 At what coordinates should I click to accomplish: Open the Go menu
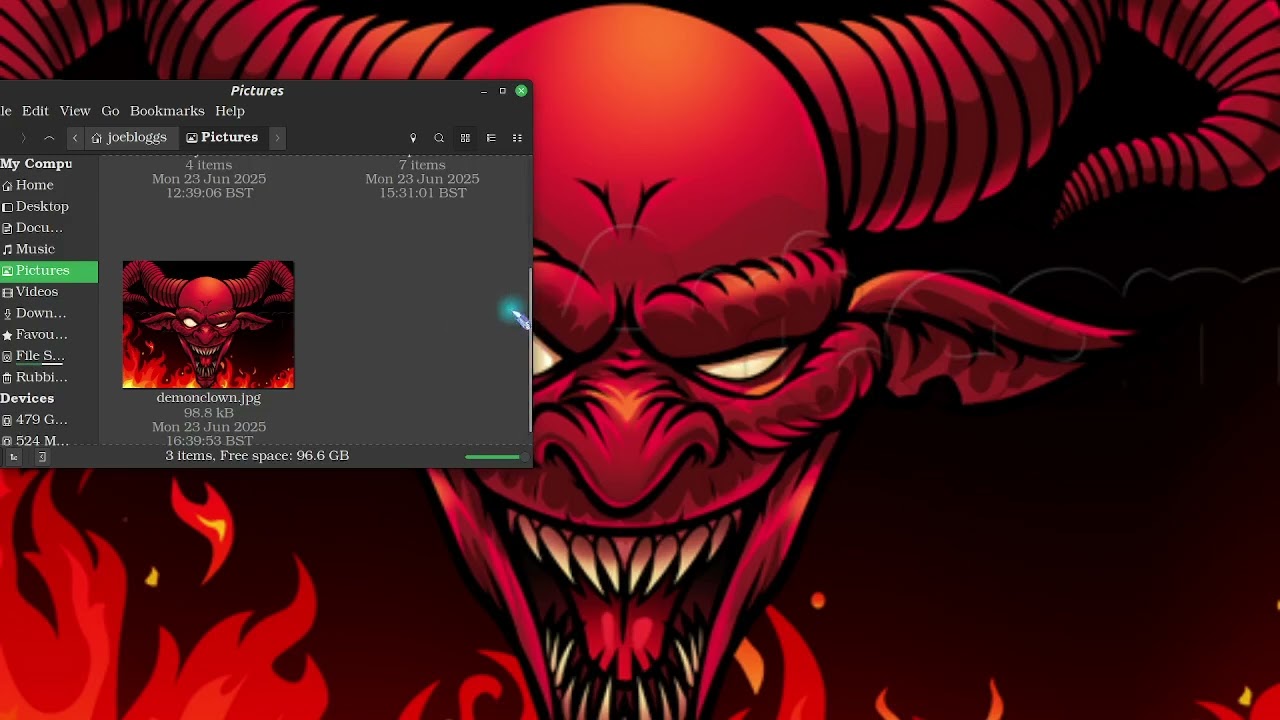click(110, 111)
